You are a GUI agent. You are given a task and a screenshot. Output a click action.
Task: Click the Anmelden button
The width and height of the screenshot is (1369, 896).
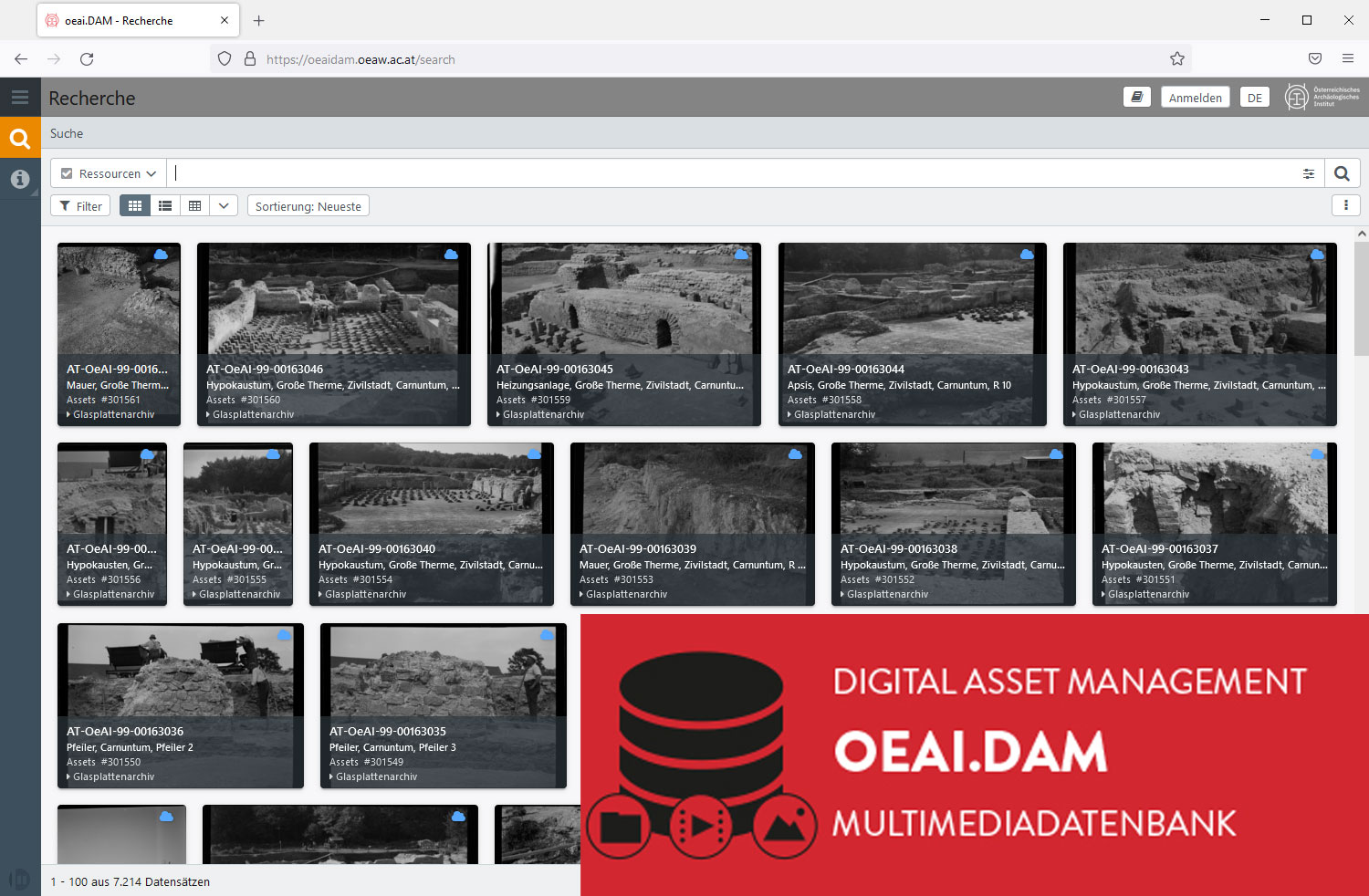(1195, 98)
